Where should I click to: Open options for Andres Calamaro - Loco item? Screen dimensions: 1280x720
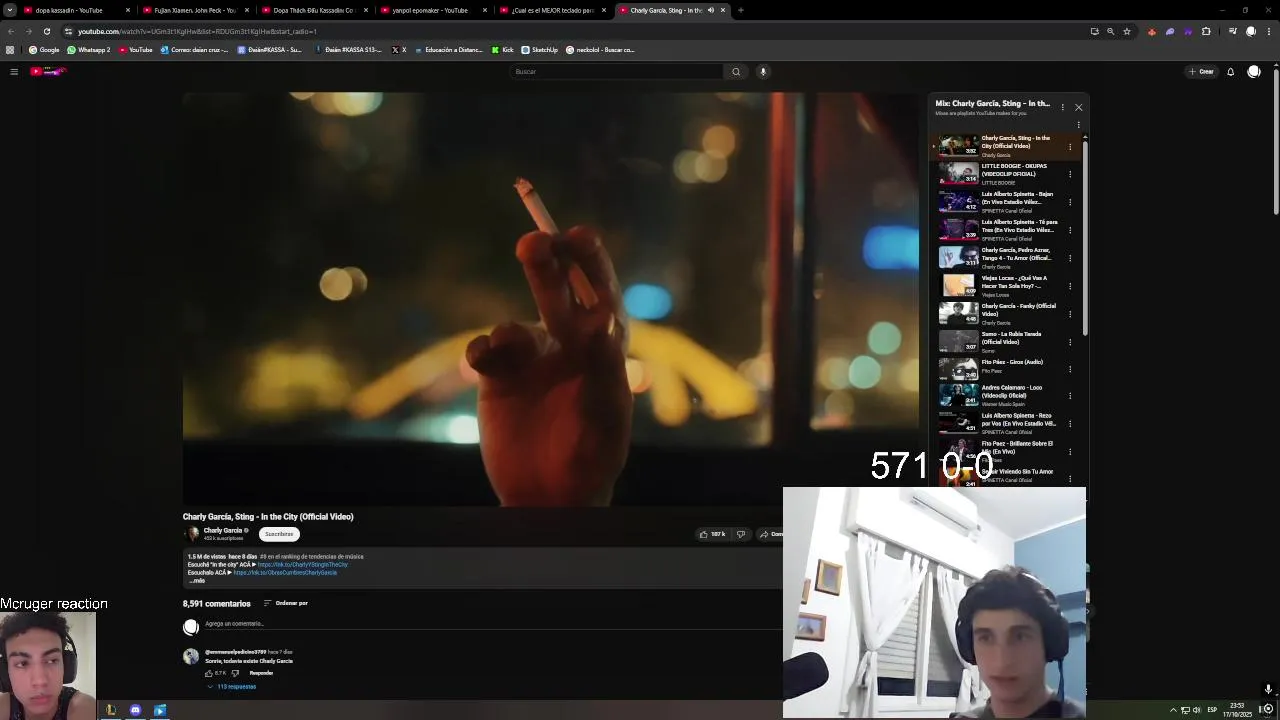1070,396
